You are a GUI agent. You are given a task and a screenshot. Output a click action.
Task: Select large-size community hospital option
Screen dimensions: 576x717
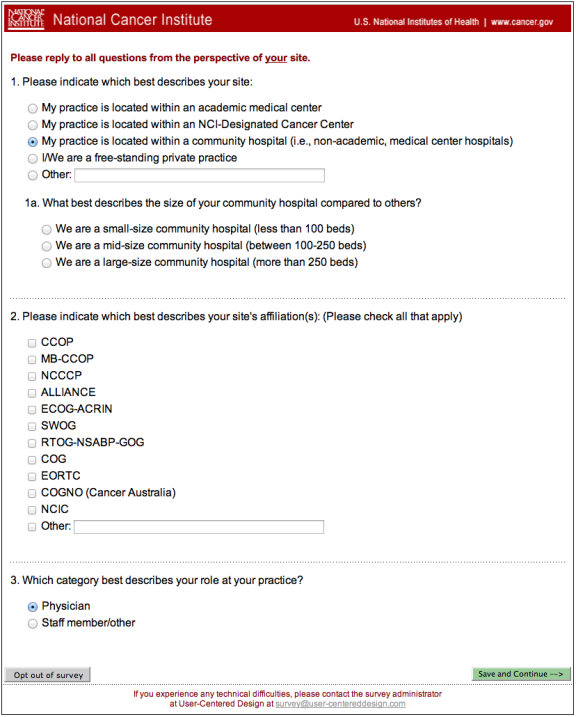point(46,263)
